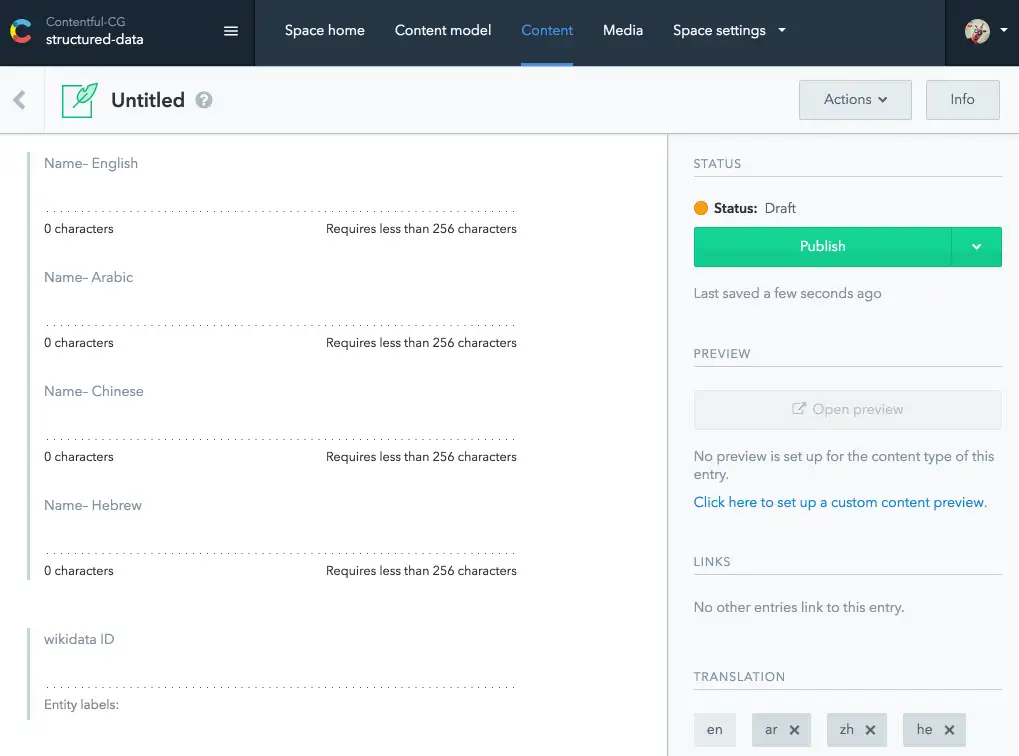
Task: Switch to the Content model tab
Action: coord(443,31)
